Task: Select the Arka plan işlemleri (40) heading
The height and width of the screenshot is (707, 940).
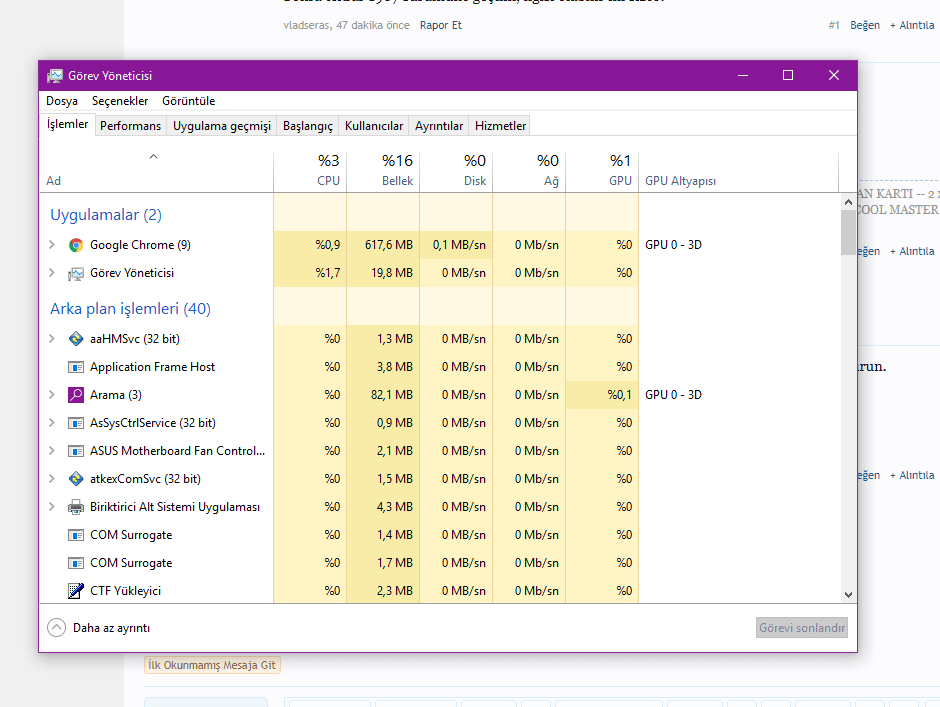Action: tap(131, 309)
